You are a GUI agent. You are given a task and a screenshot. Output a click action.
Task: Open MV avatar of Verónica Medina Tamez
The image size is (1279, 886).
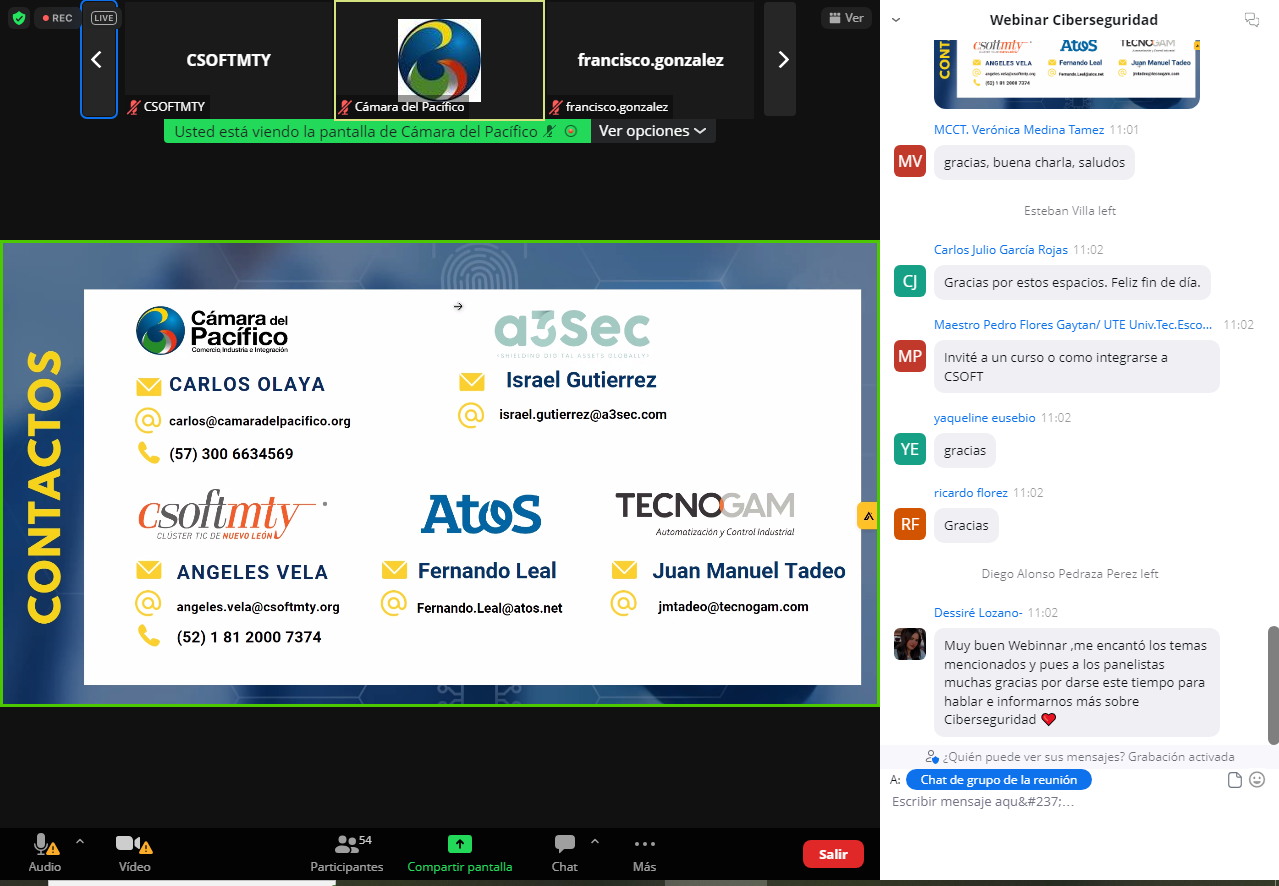(910, 162)
